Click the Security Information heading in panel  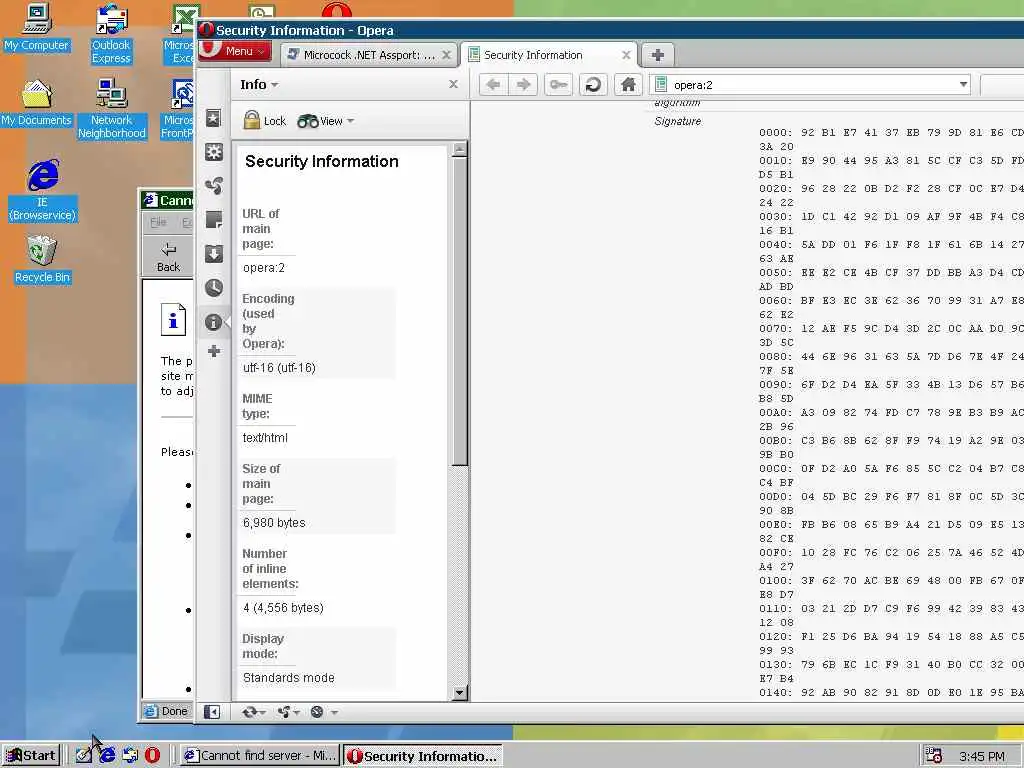[x=321, y=161]
